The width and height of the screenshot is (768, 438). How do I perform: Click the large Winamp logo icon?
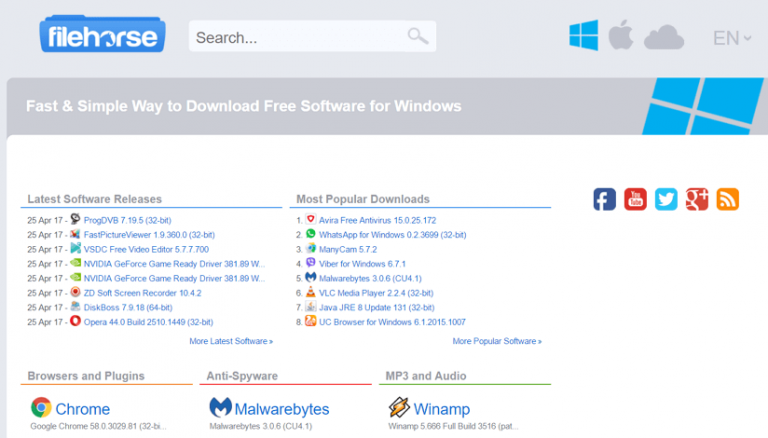[x=399, y=408]
